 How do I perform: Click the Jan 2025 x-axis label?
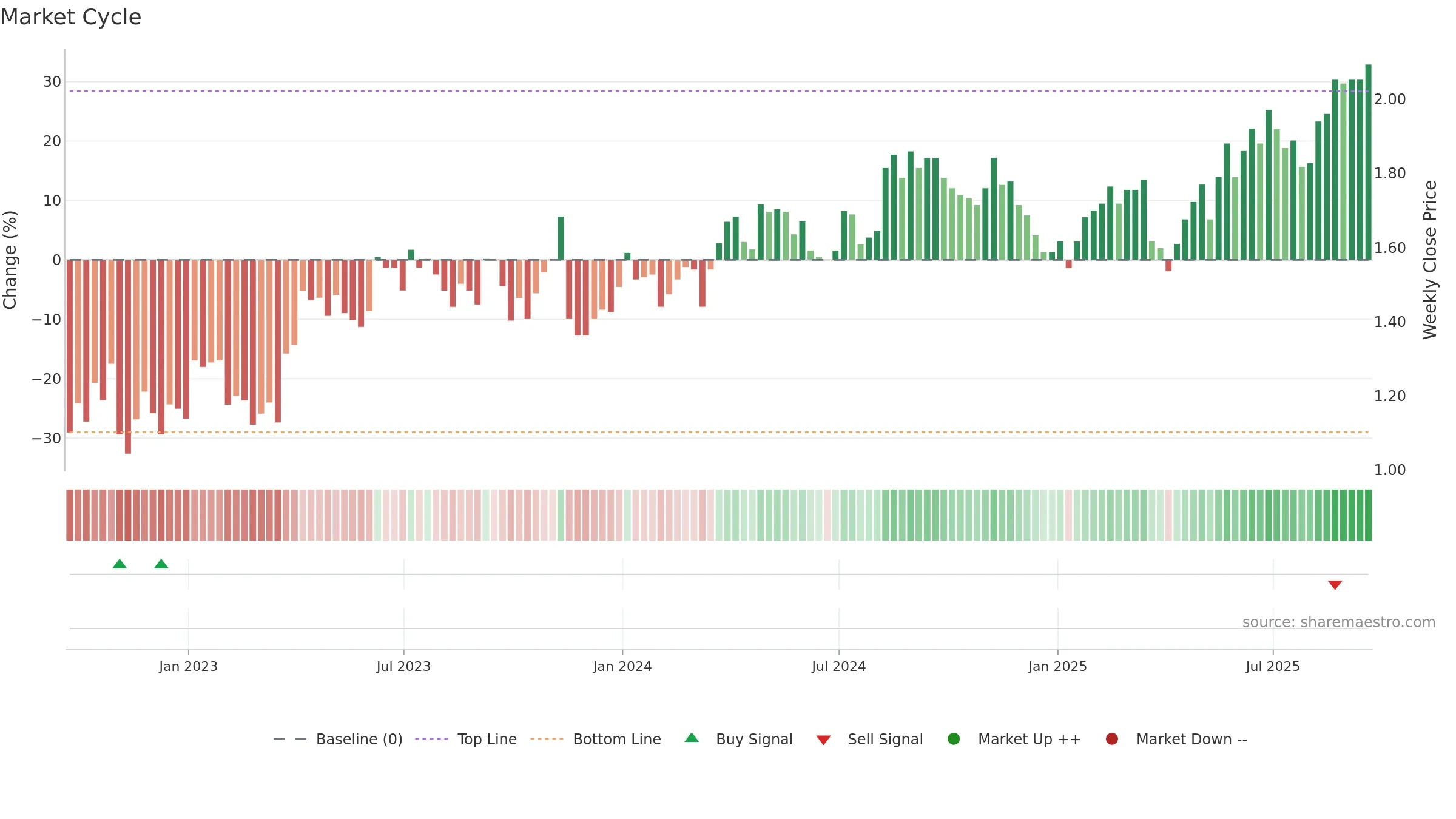tap(1057, 667)
